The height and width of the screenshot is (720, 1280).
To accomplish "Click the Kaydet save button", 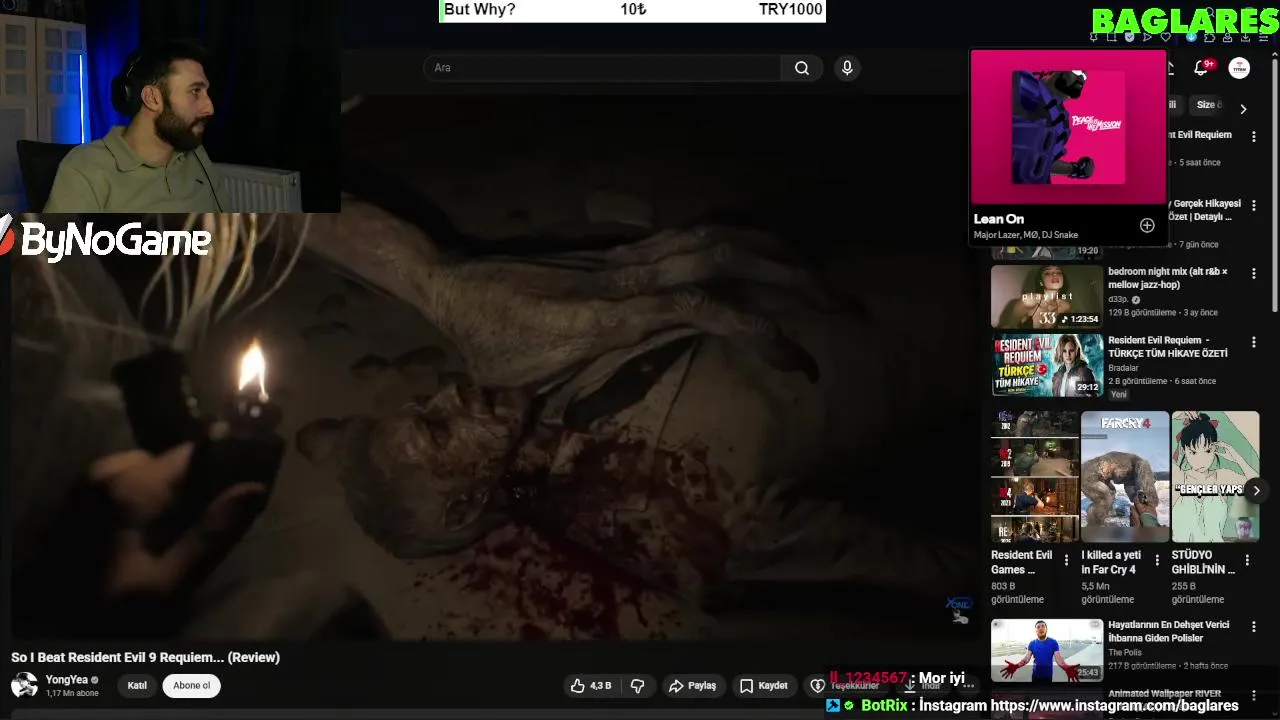I will tap(764, 686).
